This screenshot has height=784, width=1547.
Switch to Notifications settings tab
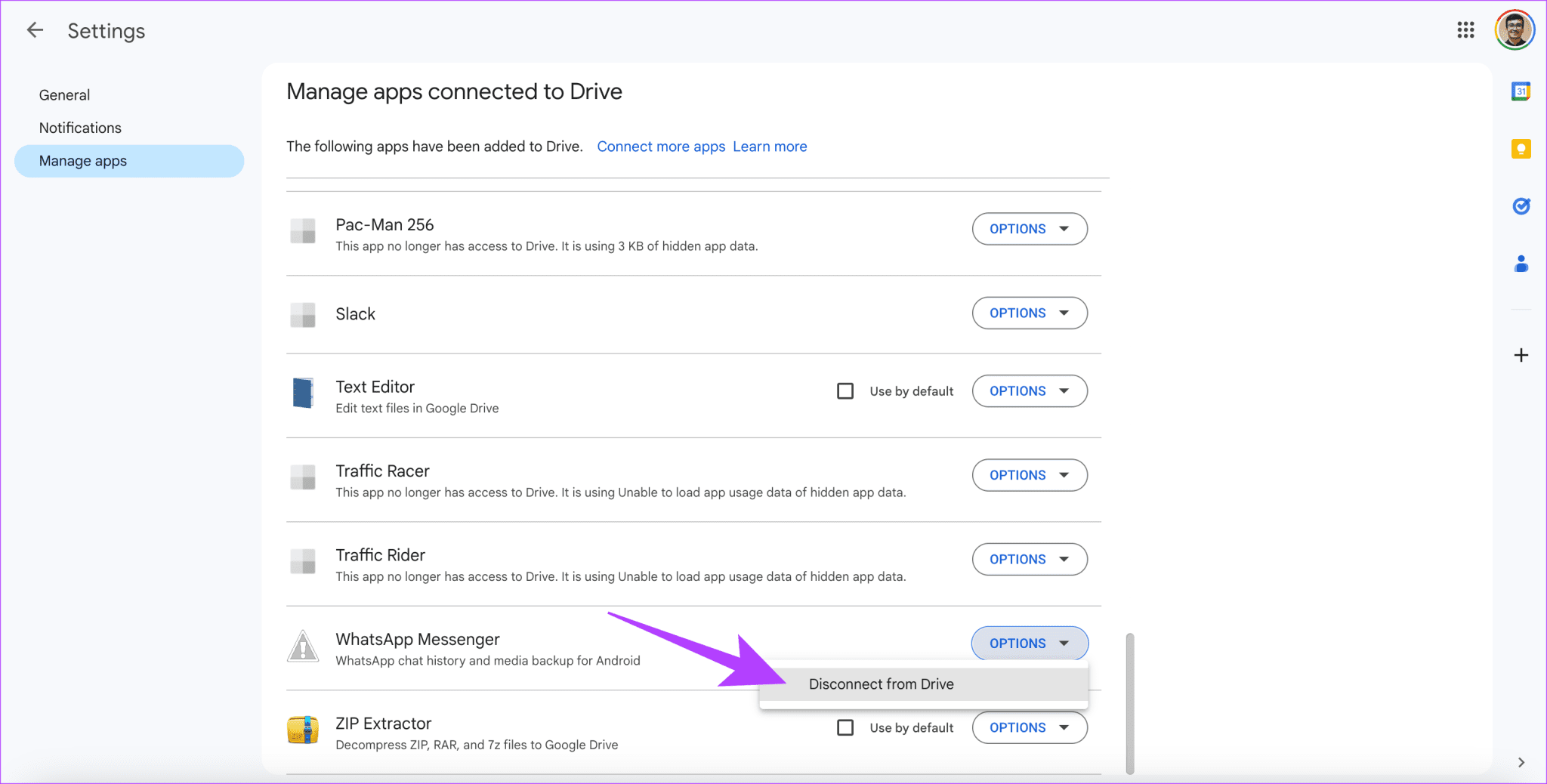(x=80, y=128)
